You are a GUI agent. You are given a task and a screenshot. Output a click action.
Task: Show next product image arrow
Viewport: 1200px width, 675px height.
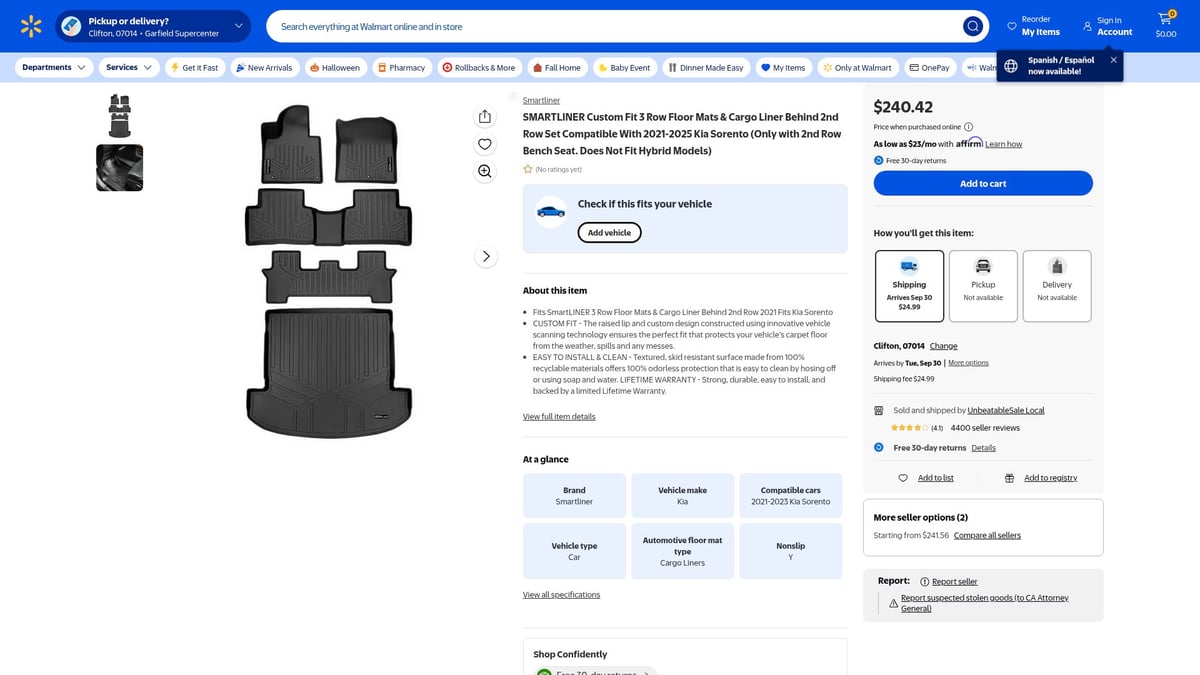tap(486, 256)
